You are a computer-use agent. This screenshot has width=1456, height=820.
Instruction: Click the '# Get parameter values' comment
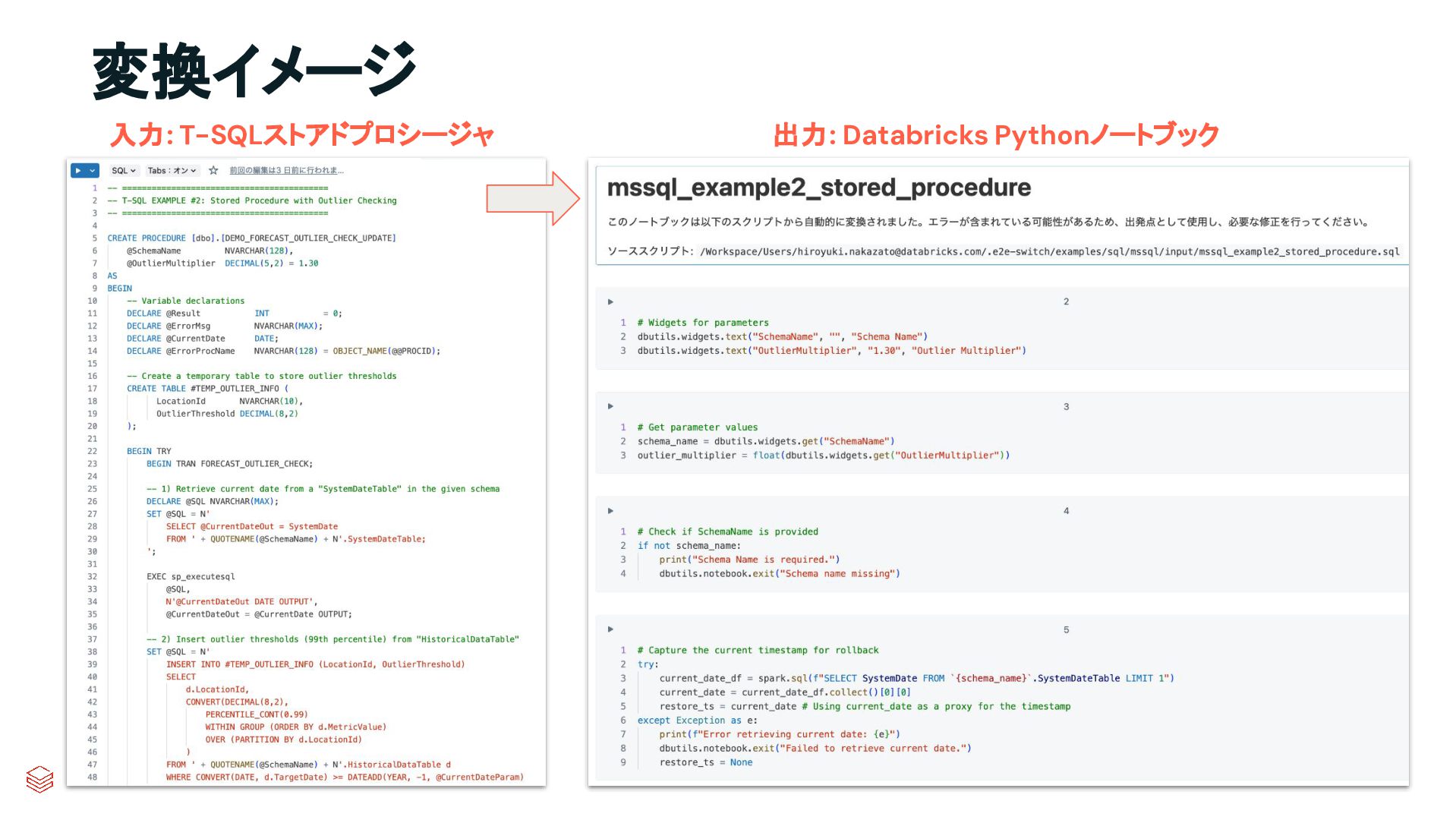[698, 427]
